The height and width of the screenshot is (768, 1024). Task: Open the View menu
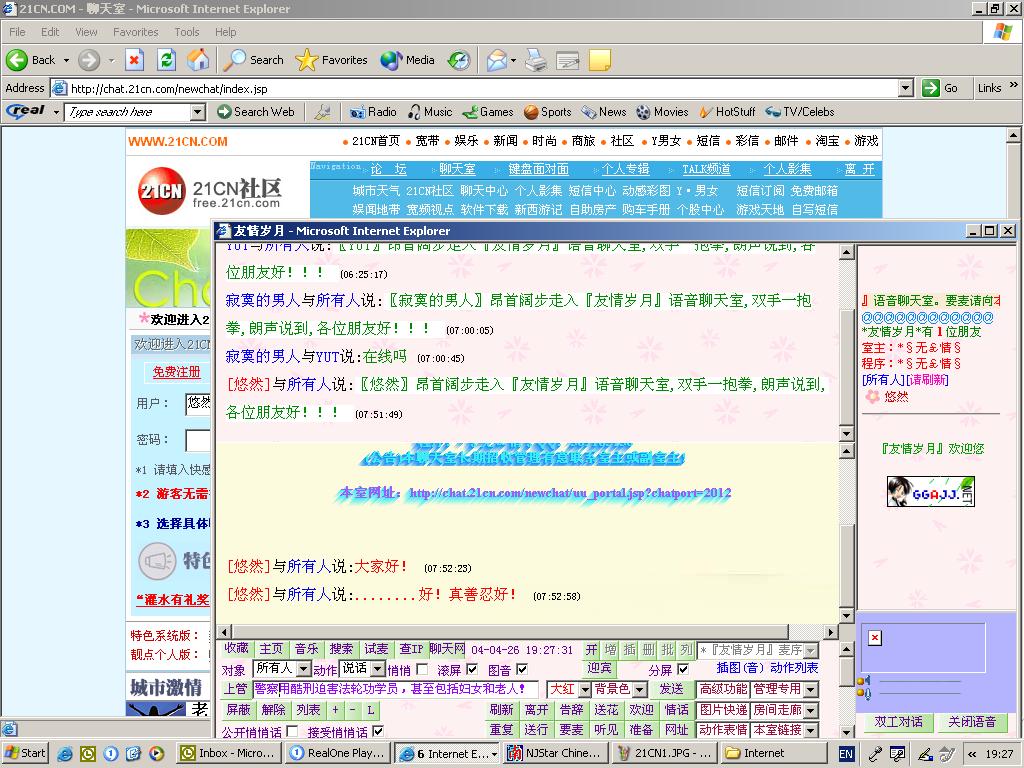[x=86, y=32]
